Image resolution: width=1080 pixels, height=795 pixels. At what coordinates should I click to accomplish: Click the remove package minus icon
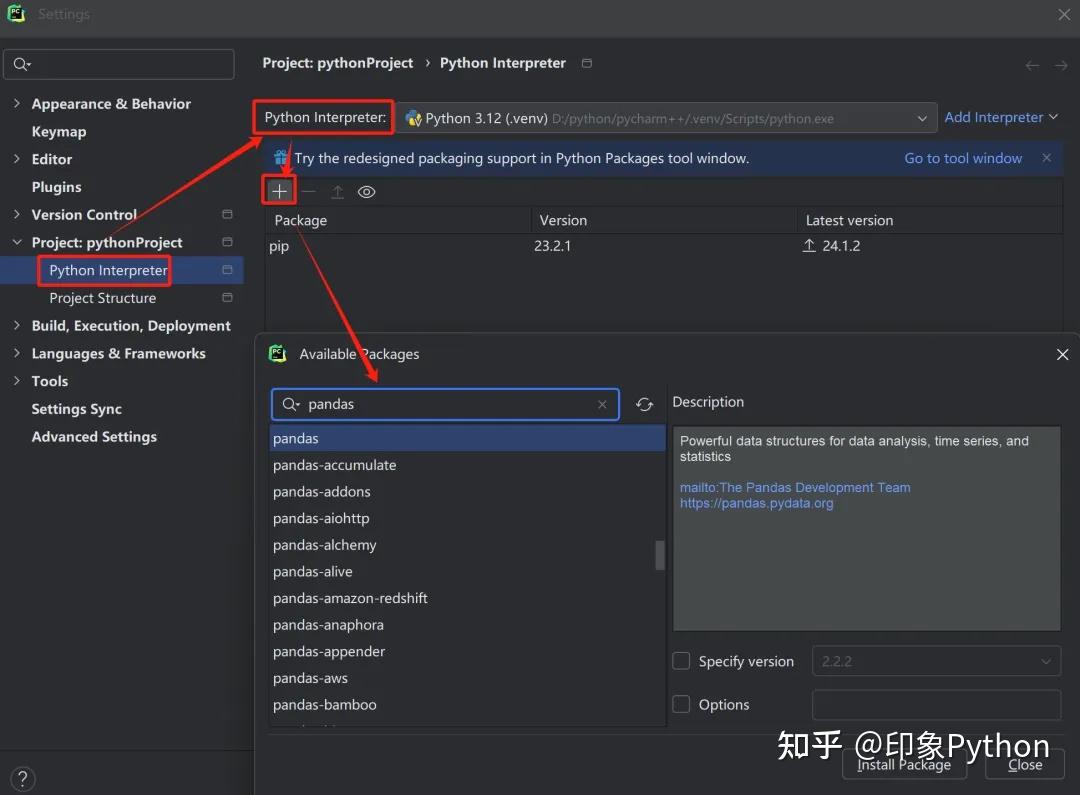tap(309, 192)
